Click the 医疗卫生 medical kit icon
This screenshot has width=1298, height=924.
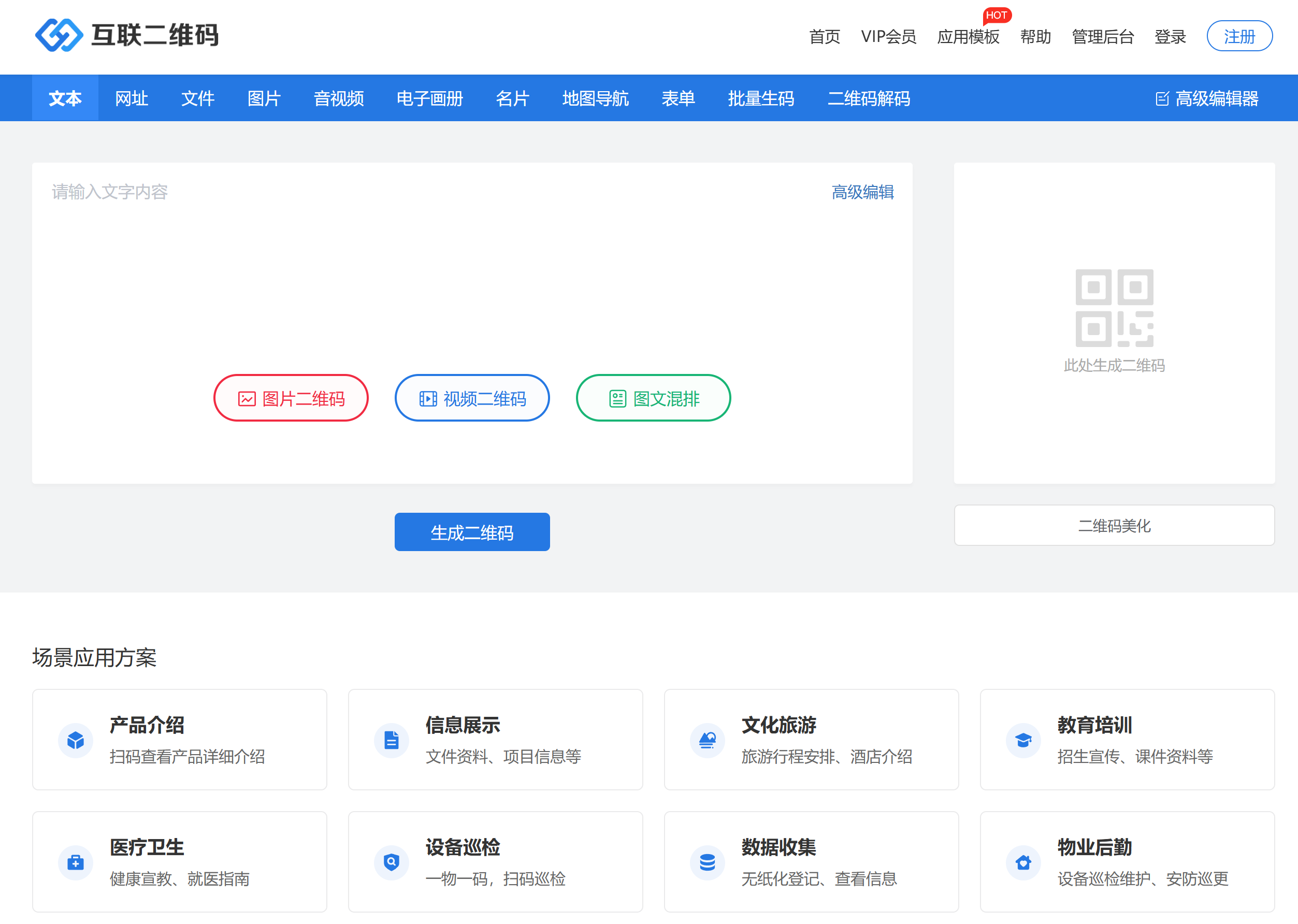pyautogui.click(x=76, y=862)
